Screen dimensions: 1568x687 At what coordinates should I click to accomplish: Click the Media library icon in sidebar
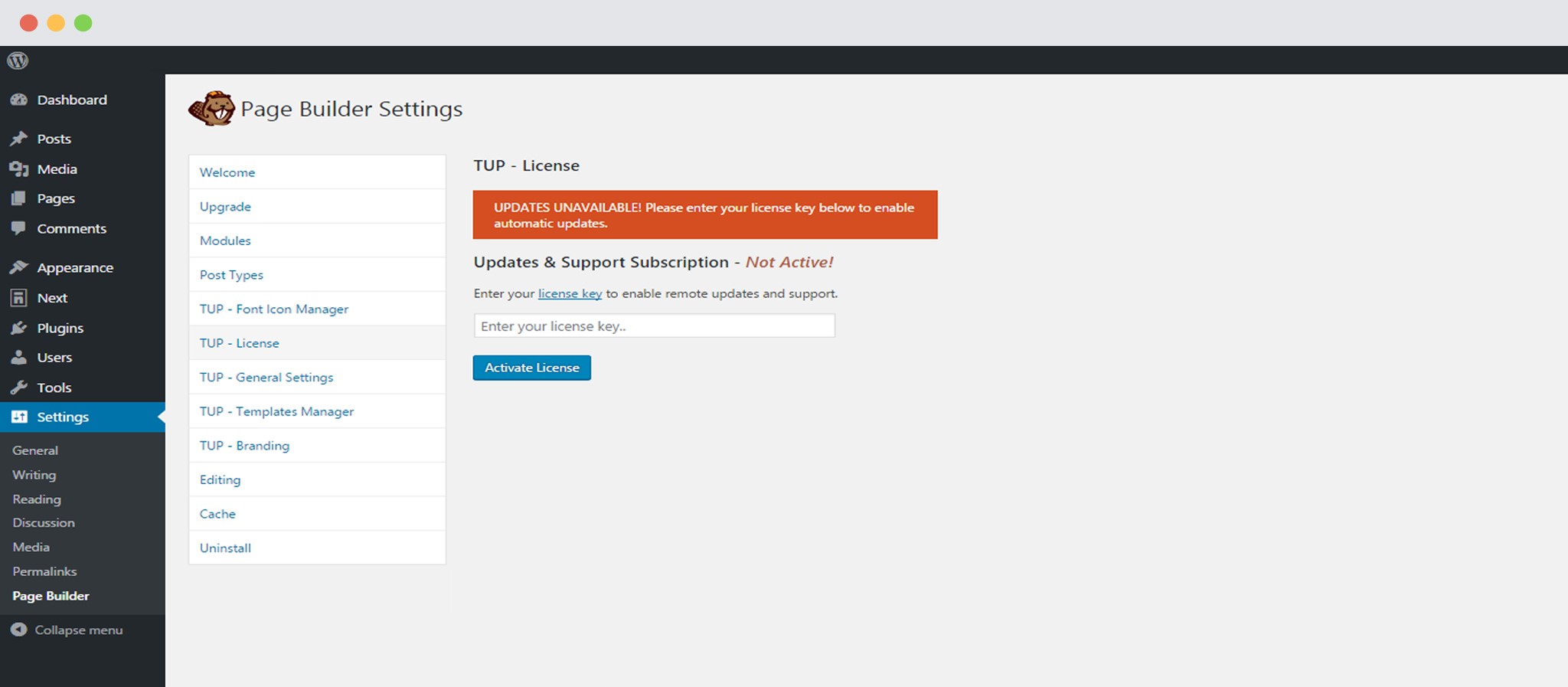(18, 169)
